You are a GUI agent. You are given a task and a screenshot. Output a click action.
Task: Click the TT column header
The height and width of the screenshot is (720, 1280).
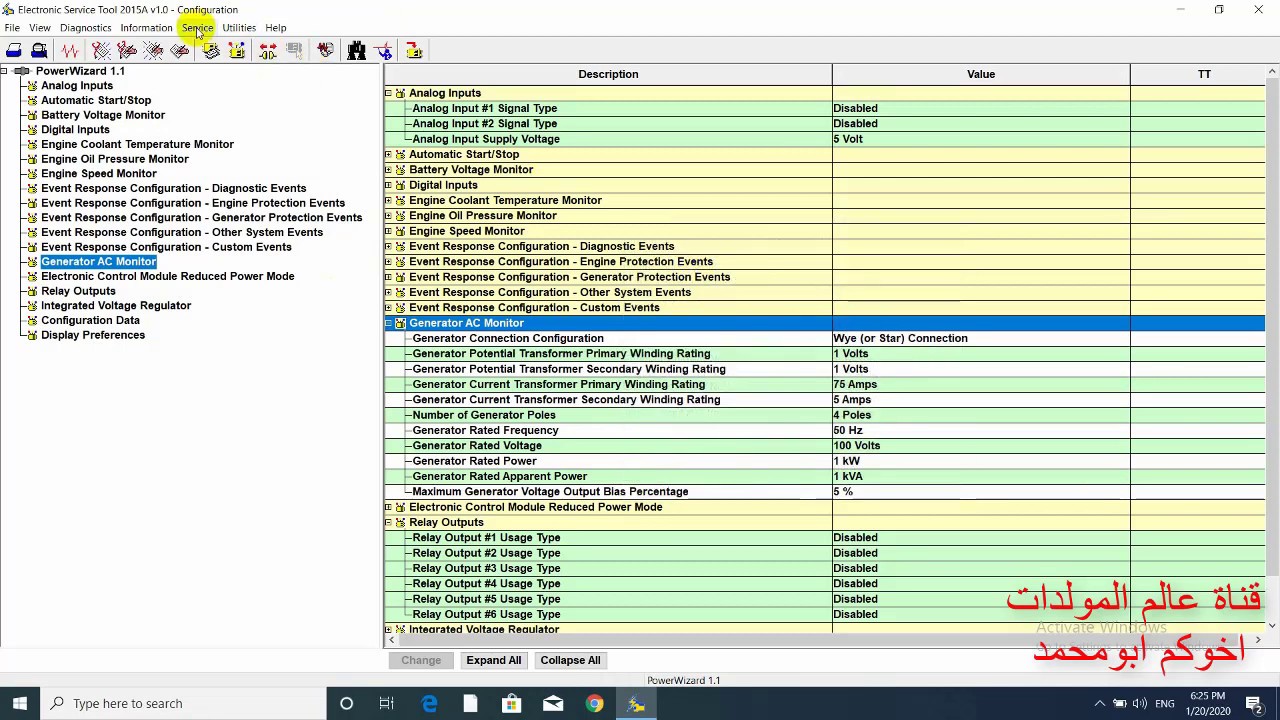click(1205, 74)
